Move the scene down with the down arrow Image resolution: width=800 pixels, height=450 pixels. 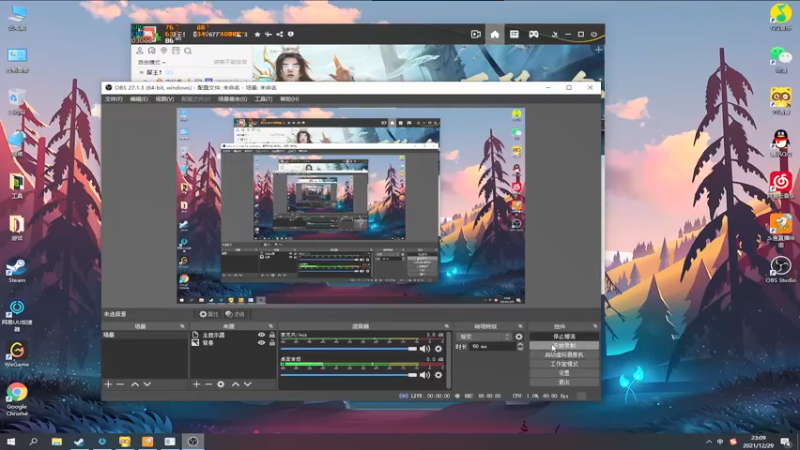[147, 384]
